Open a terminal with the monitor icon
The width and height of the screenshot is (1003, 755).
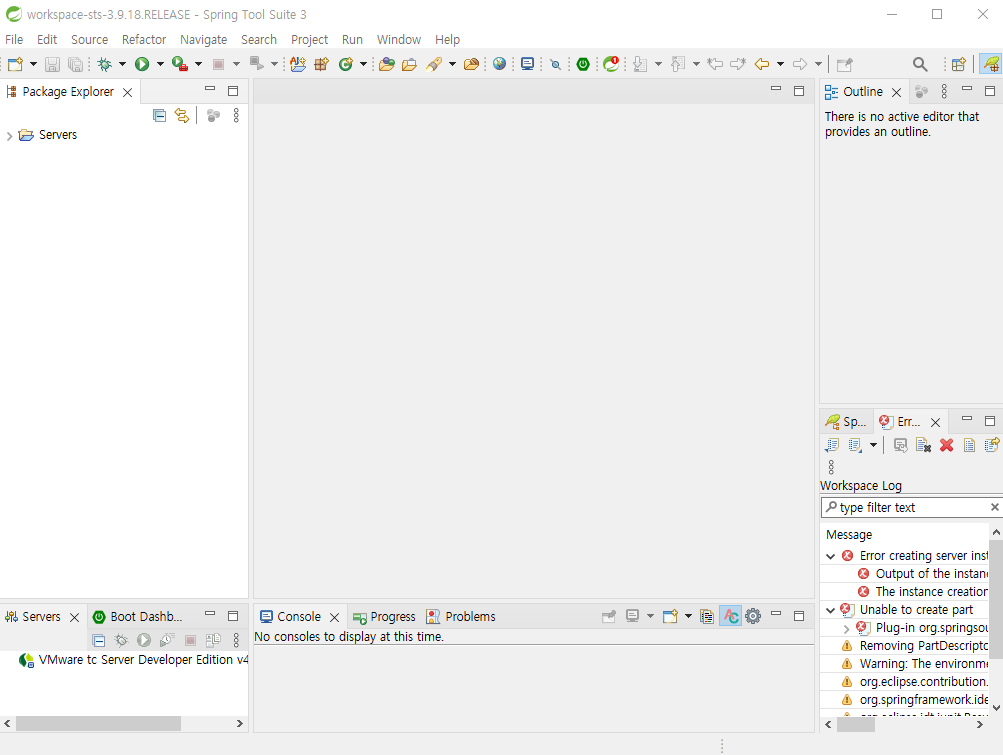pos(527,64)
